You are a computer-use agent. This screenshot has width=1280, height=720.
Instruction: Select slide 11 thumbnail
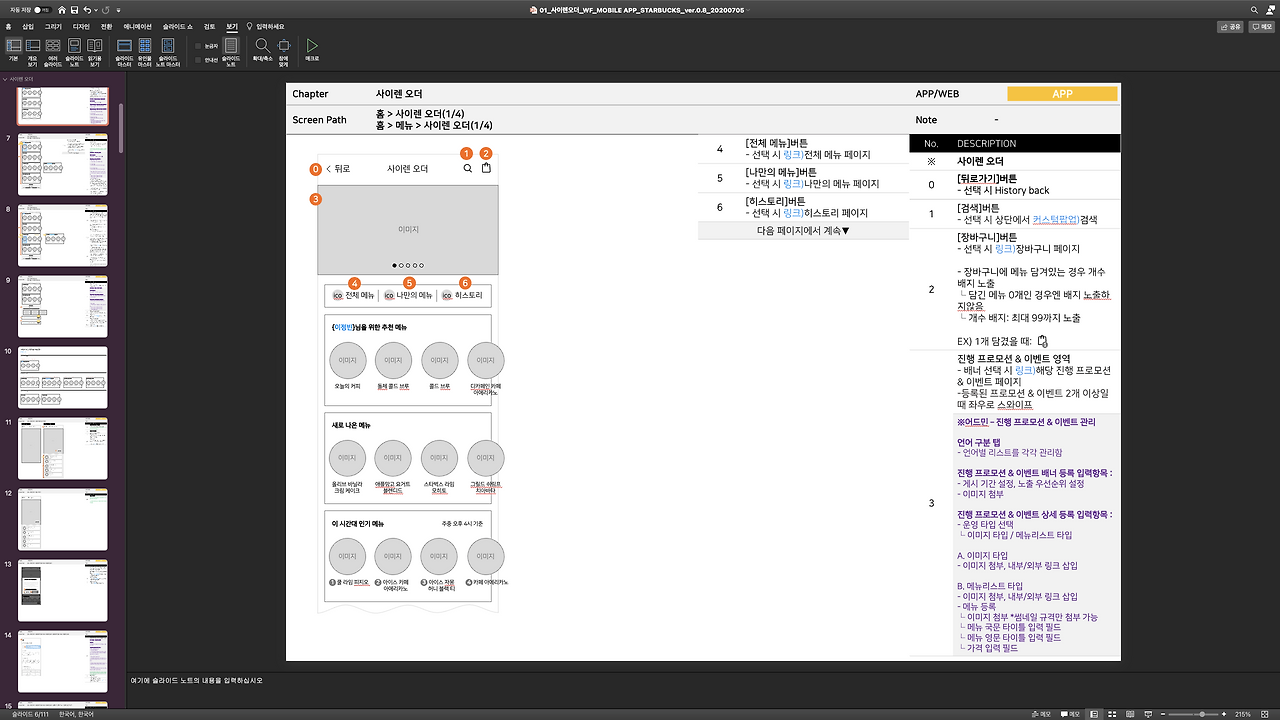[64, 447]
